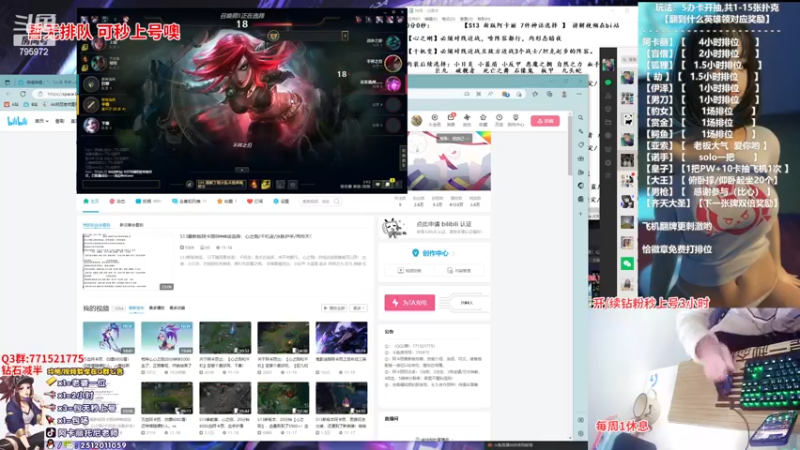Click the browser address bar

(56, 94)
